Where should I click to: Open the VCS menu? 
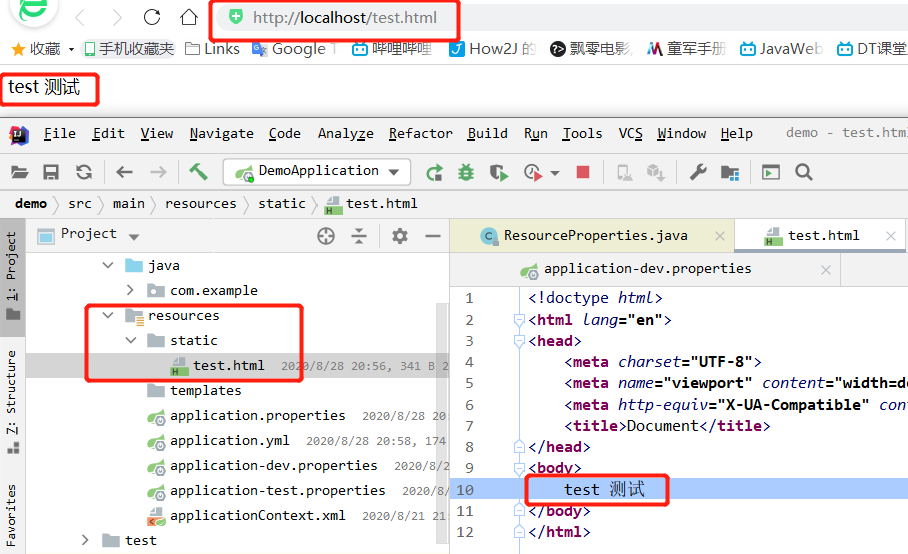tap(630, 134)
